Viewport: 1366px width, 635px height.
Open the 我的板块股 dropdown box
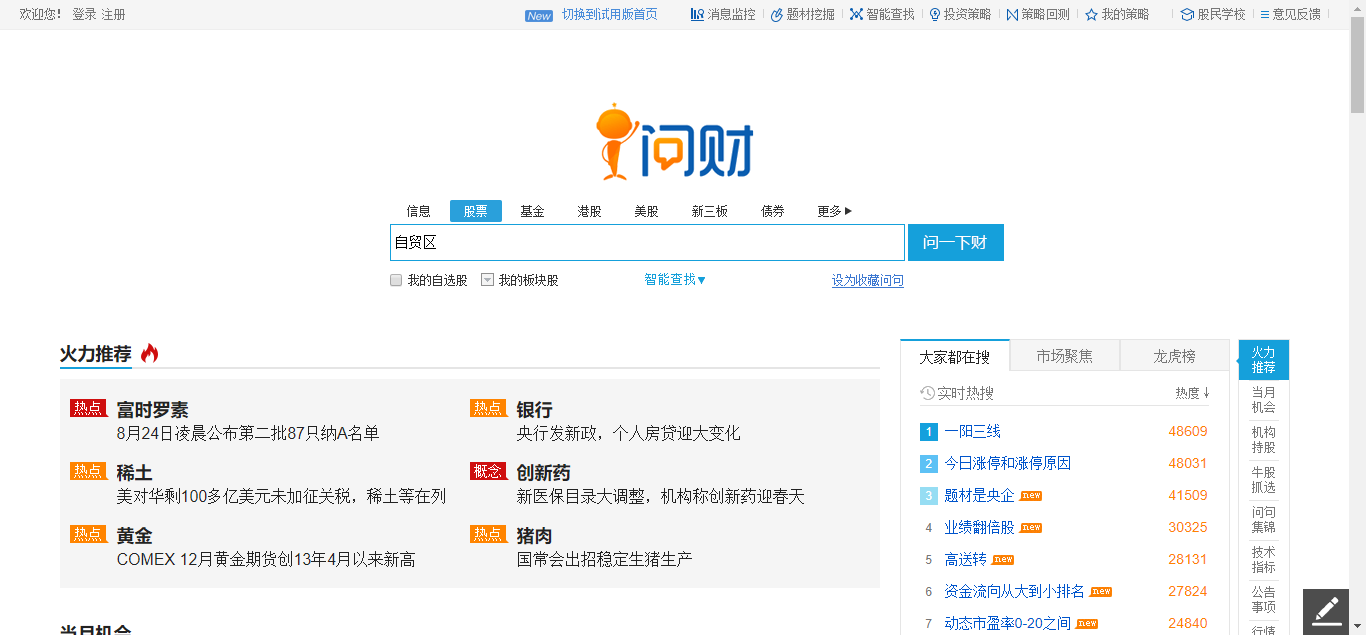point(488,280)
